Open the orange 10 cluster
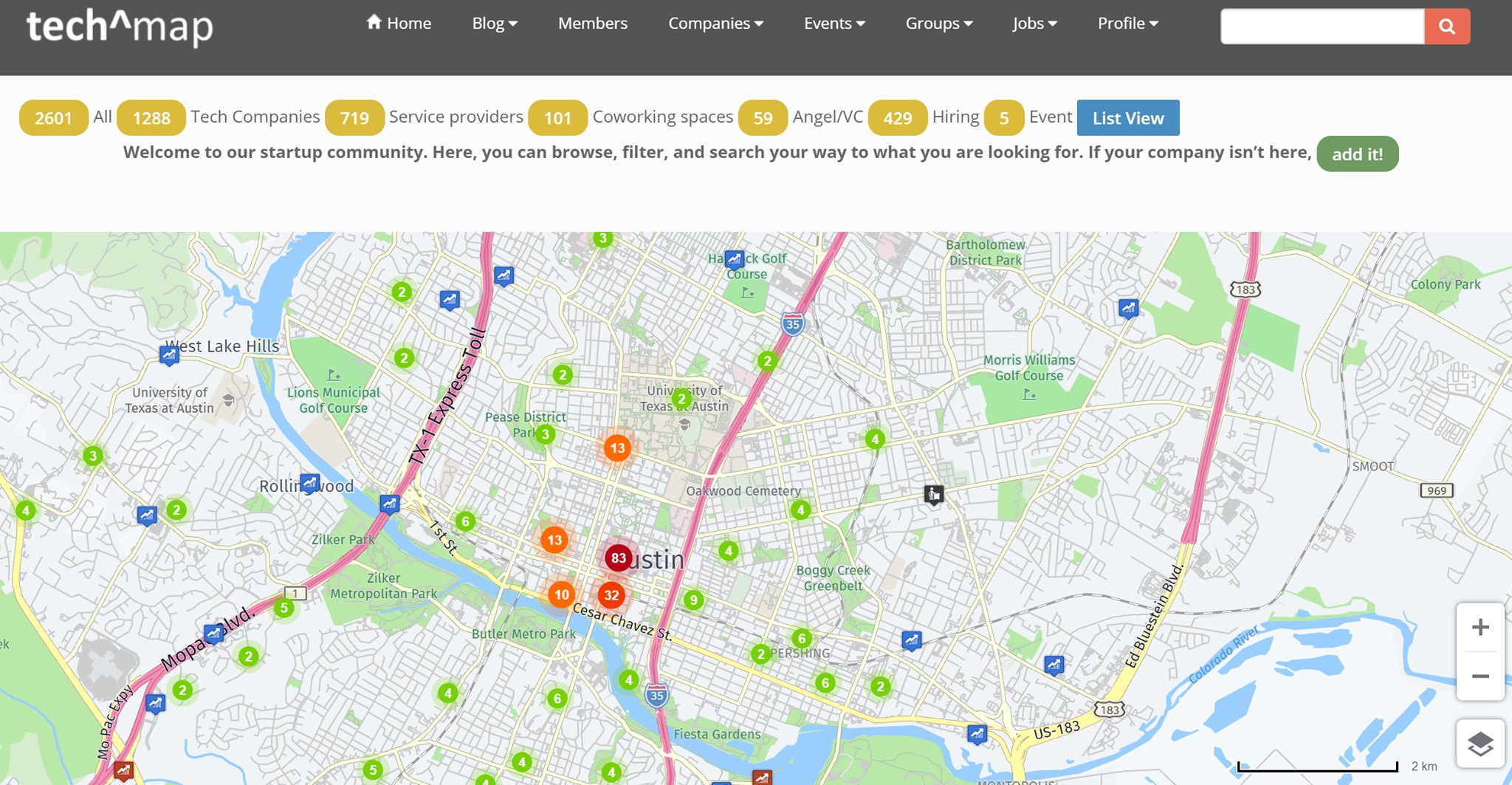 tap(562, 594)
